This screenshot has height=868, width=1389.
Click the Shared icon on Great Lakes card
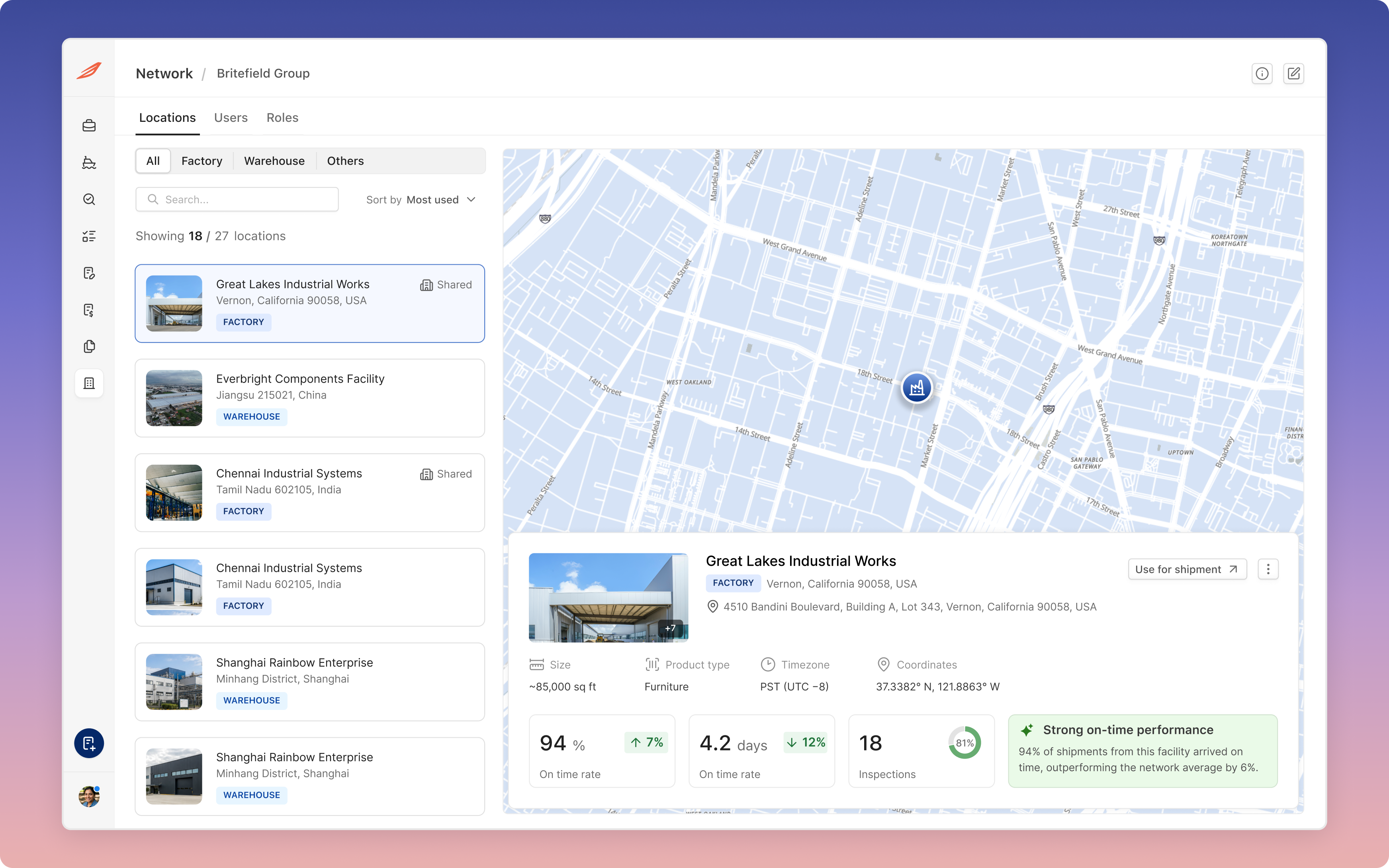coord(426,285)
